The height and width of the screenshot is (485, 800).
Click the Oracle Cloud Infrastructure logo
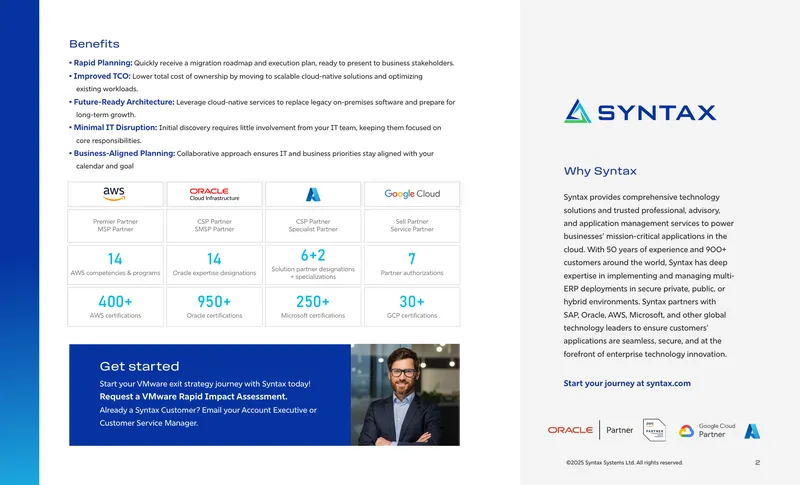point(214,194)
